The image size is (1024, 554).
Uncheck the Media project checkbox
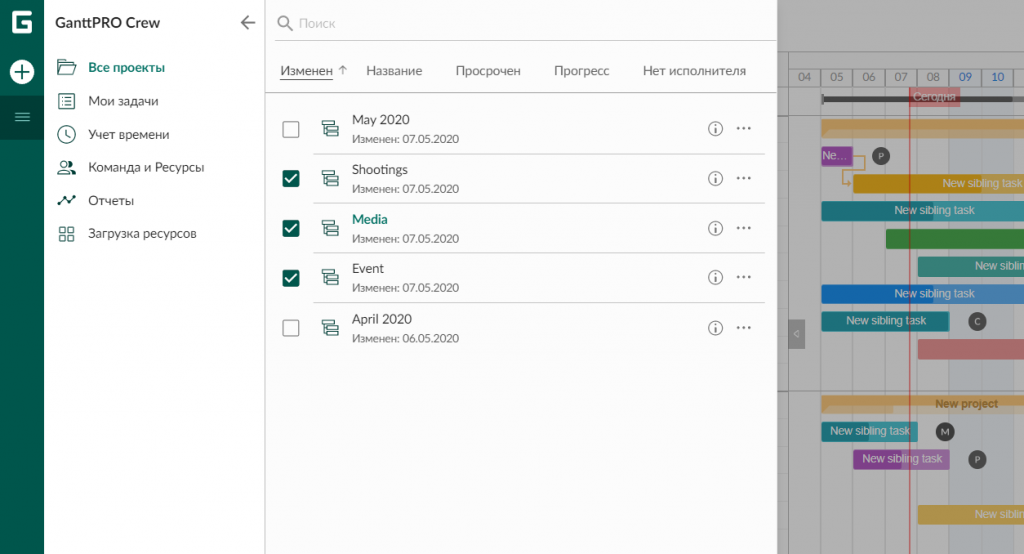[291, 228]
